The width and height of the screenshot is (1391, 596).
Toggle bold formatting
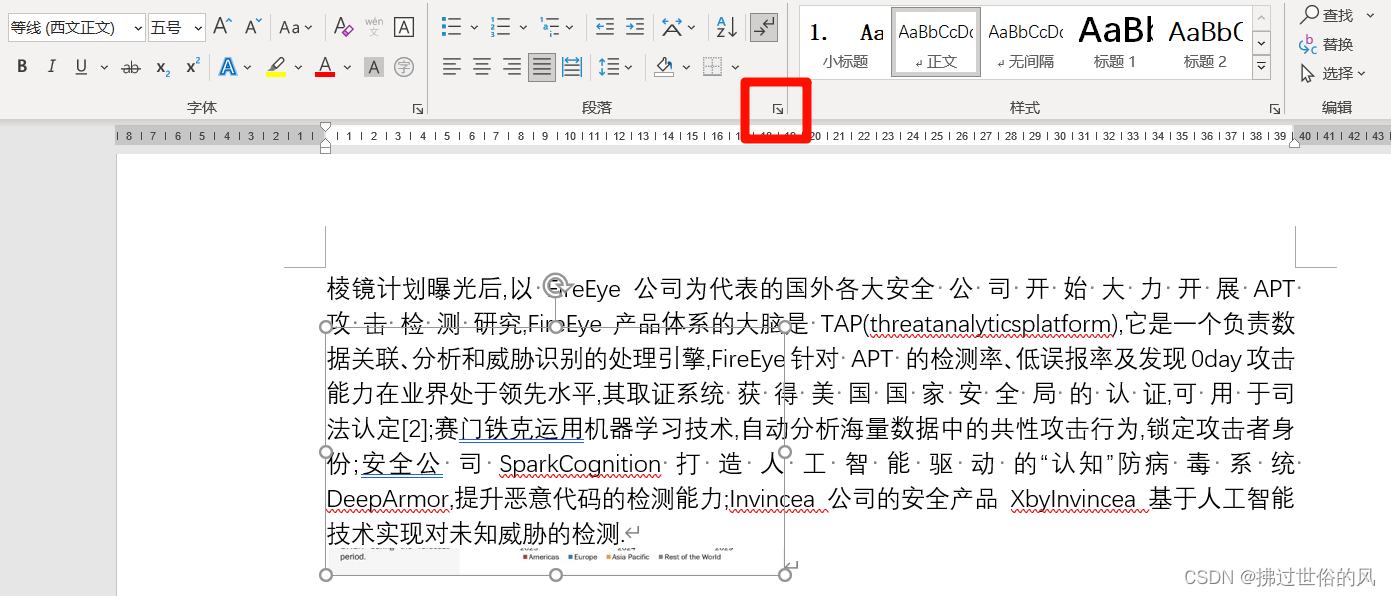[x=22, y=68]
